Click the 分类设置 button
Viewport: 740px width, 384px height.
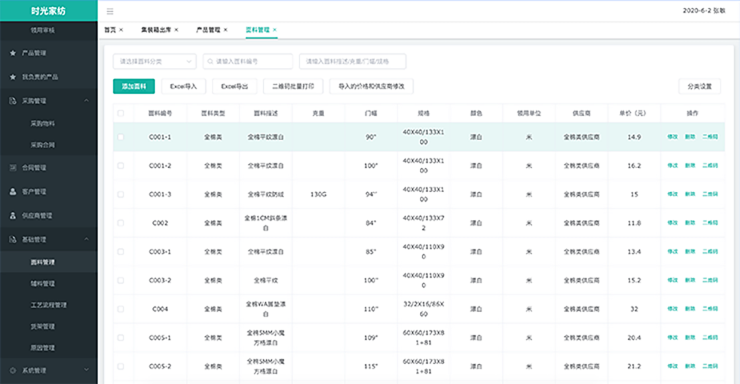[x=699, y=86]
